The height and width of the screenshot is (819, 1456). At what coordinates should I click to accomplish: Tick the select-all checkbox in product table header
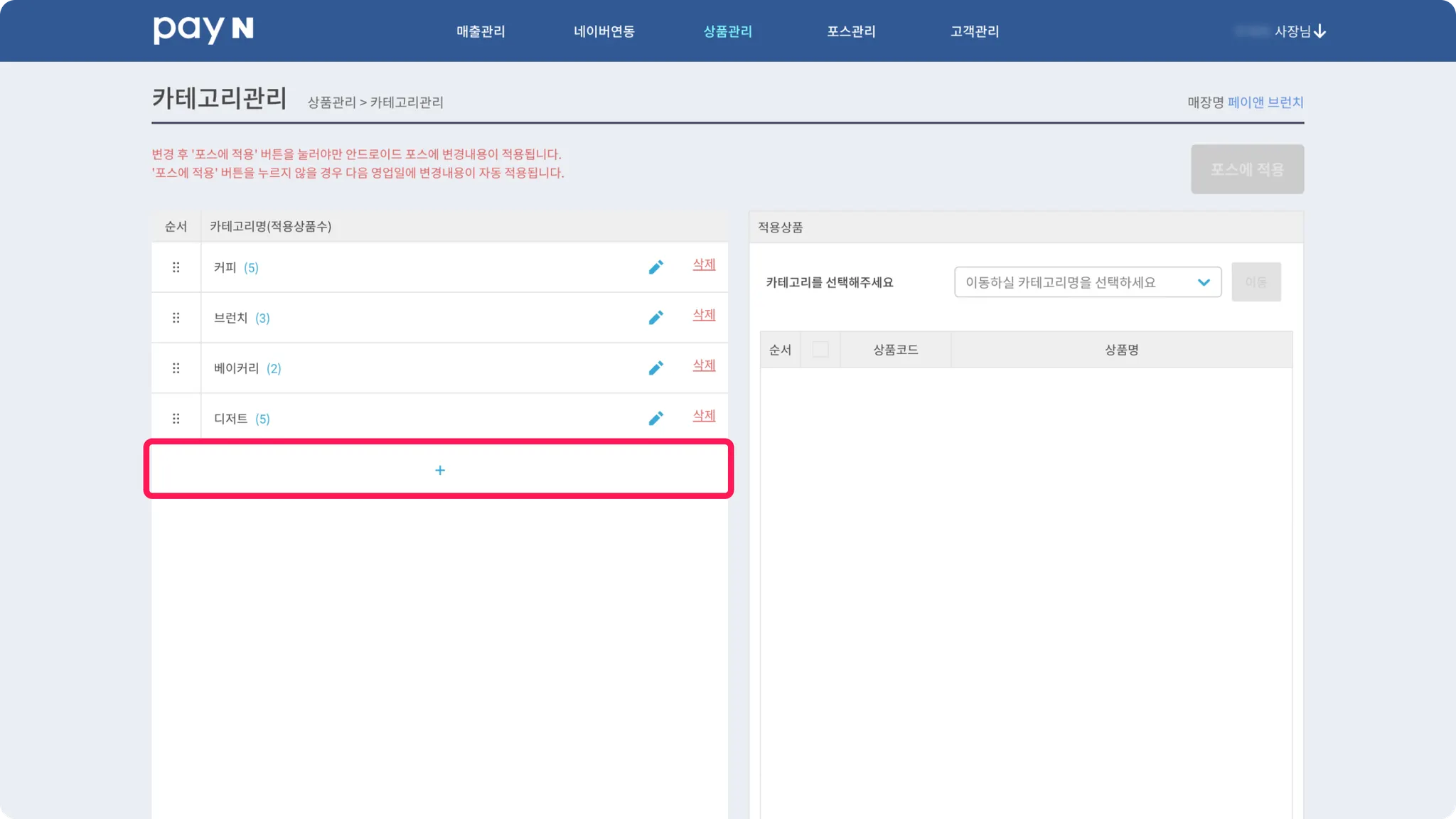tap(820, 349)
